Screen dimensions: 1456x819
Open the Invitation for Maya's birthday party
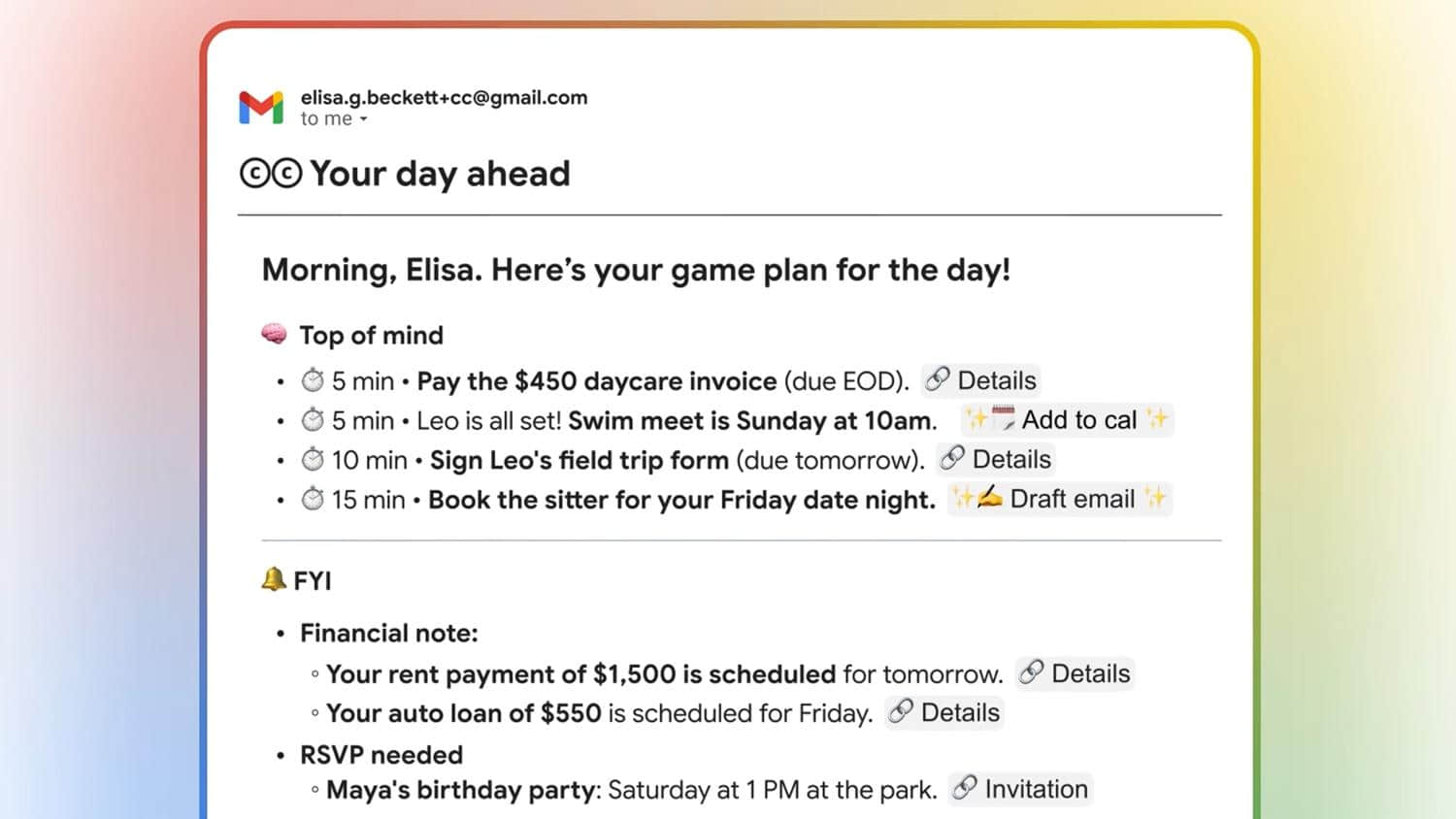[1021, 790]
